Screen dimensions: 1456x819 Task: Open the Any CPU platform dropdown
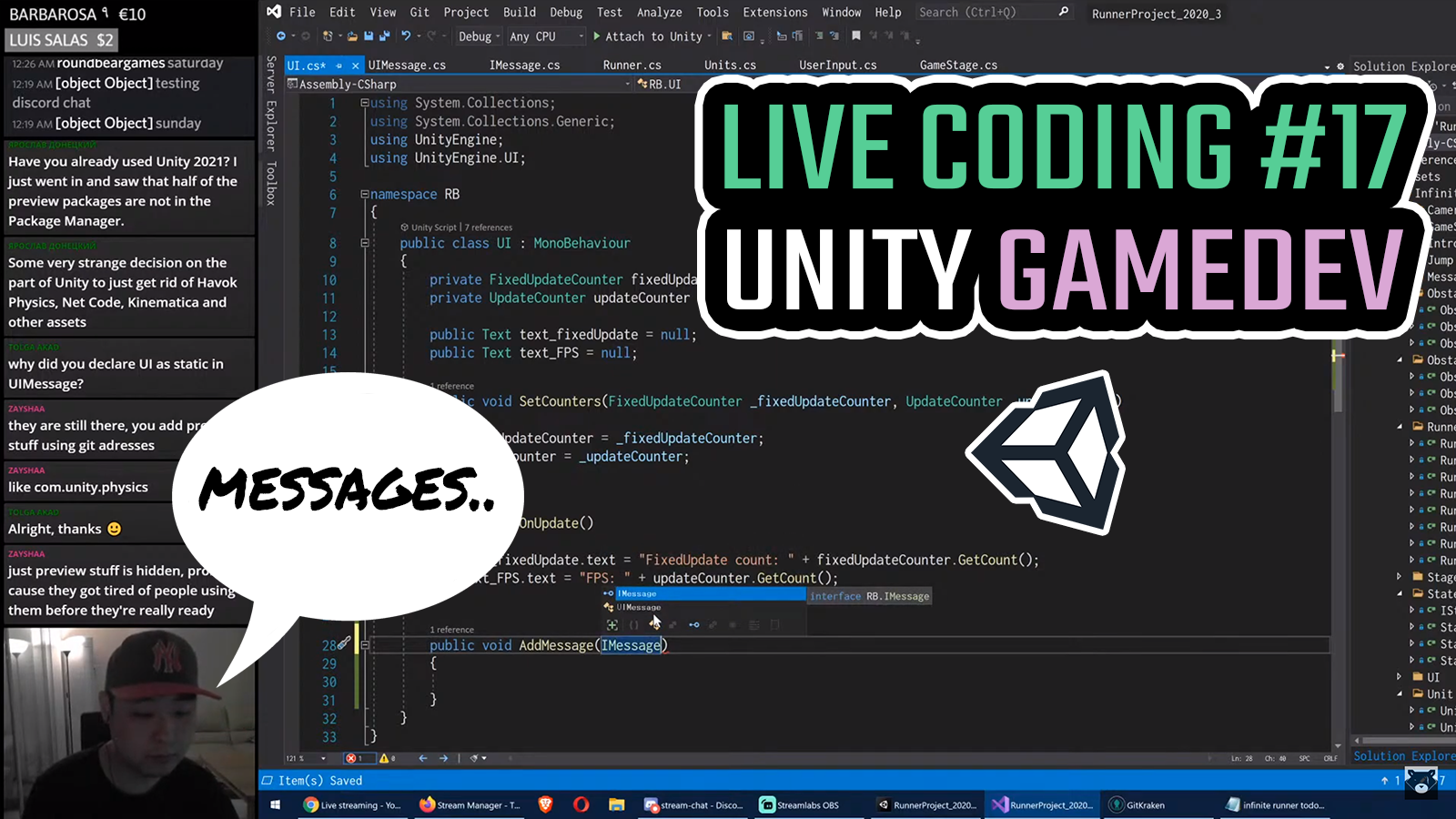point(546,36)
